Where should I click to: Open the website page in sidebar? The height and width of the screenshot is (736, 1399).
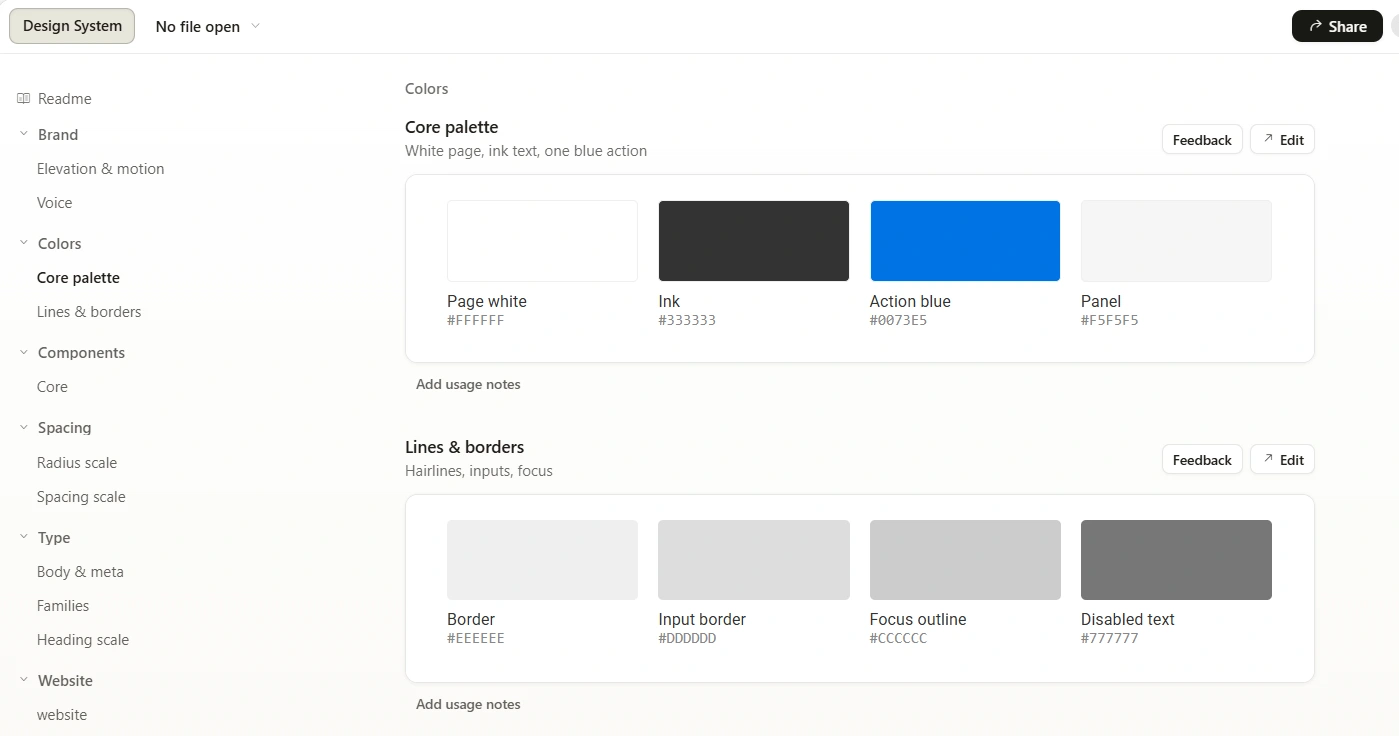pos(62,714)
